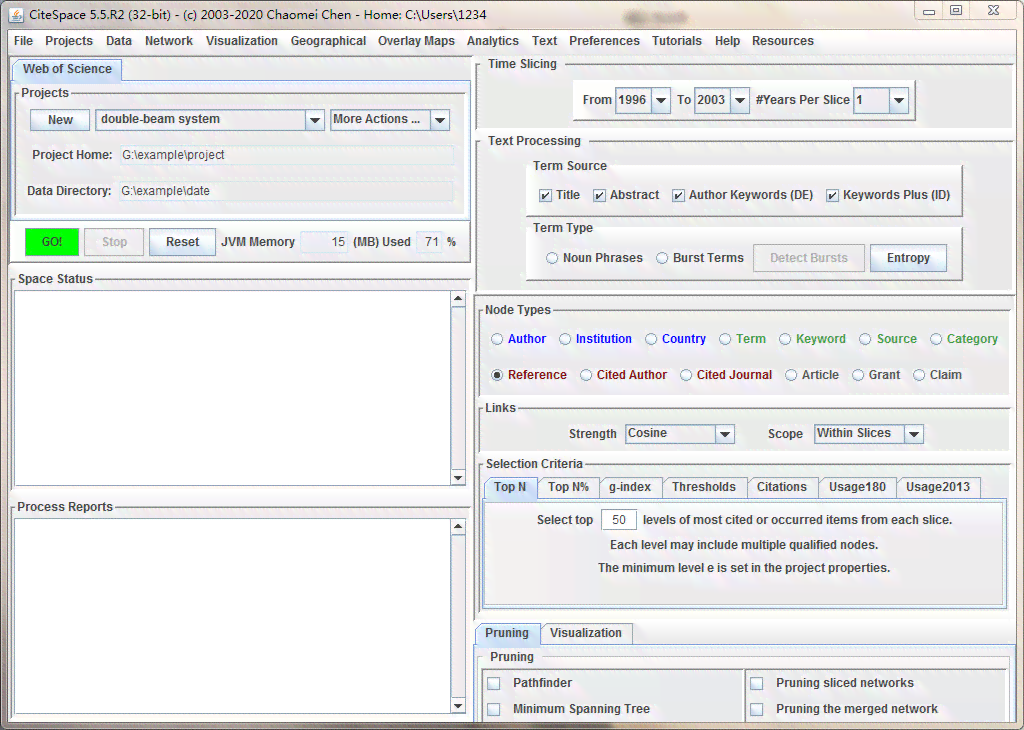Switch to the Usage2013 tab

938,487
